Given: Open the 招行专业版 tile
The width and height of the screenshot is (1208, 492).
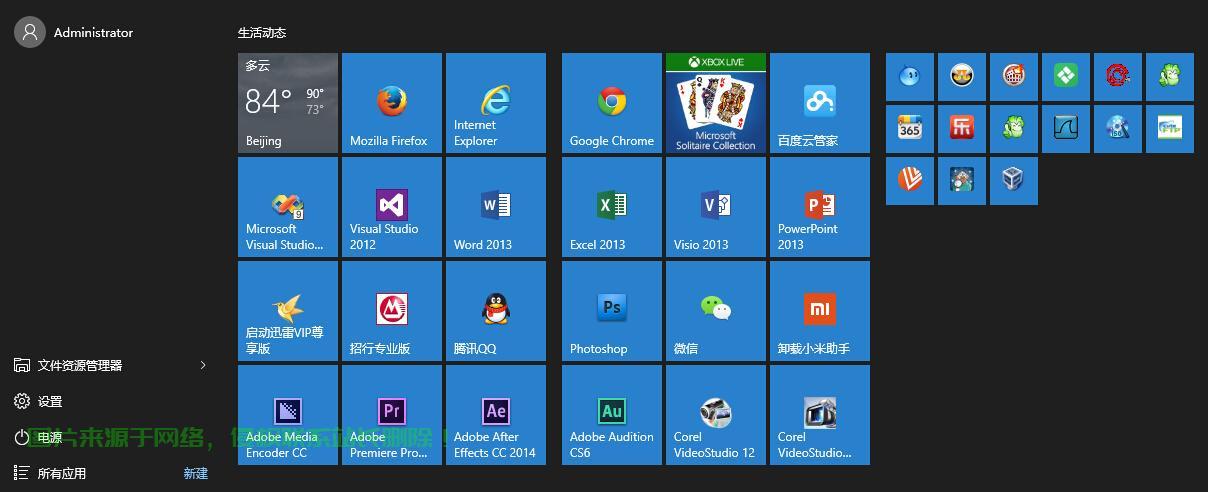Looking at the screenshot, I should (x=392, y=311).
